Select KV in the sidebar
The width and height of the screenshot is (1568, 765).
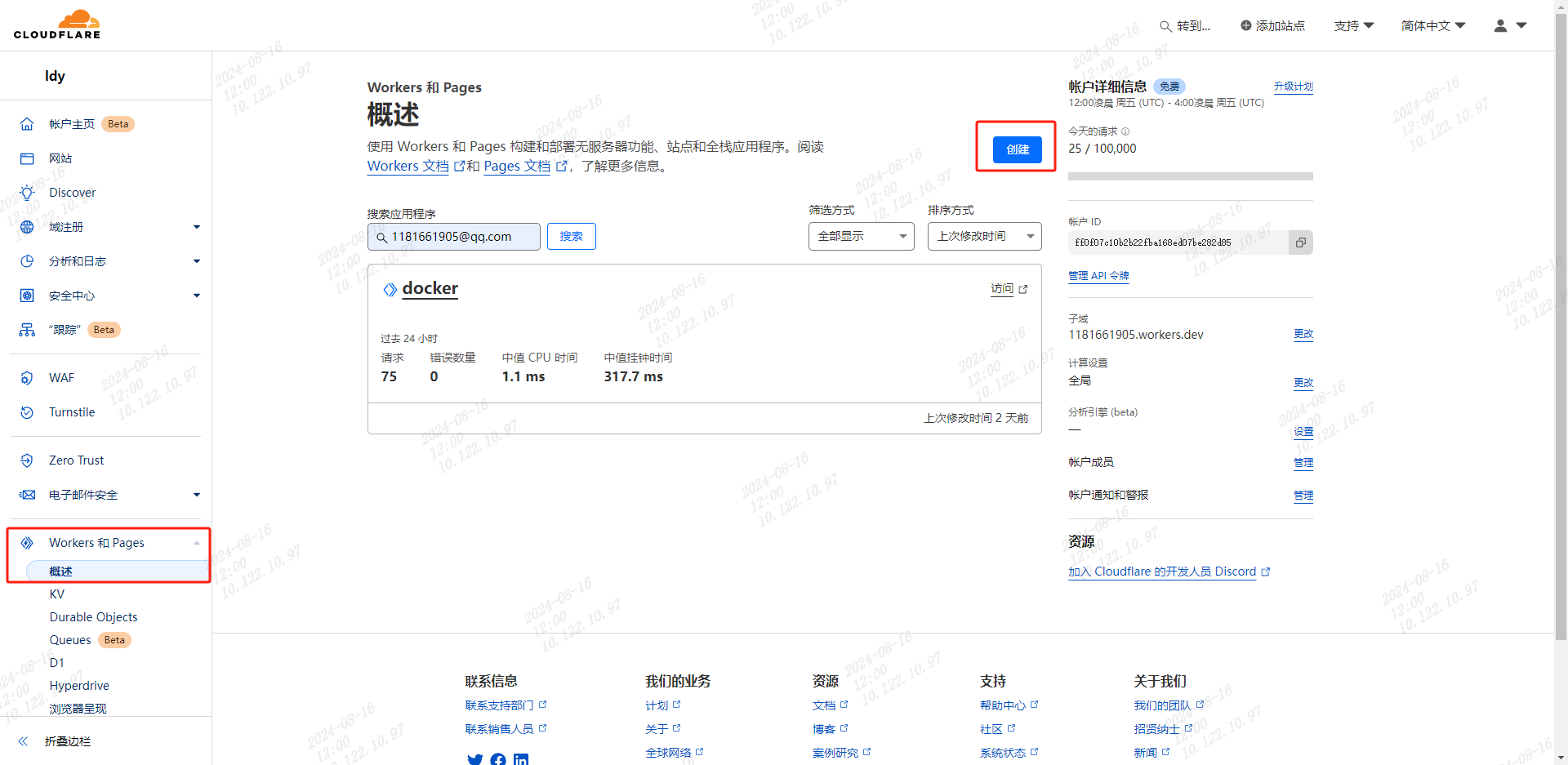point(57,594)
